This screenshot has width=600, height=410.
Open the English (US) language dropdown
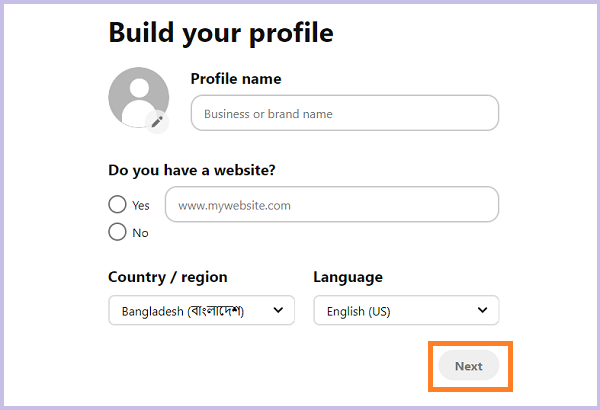pos(406,310)
